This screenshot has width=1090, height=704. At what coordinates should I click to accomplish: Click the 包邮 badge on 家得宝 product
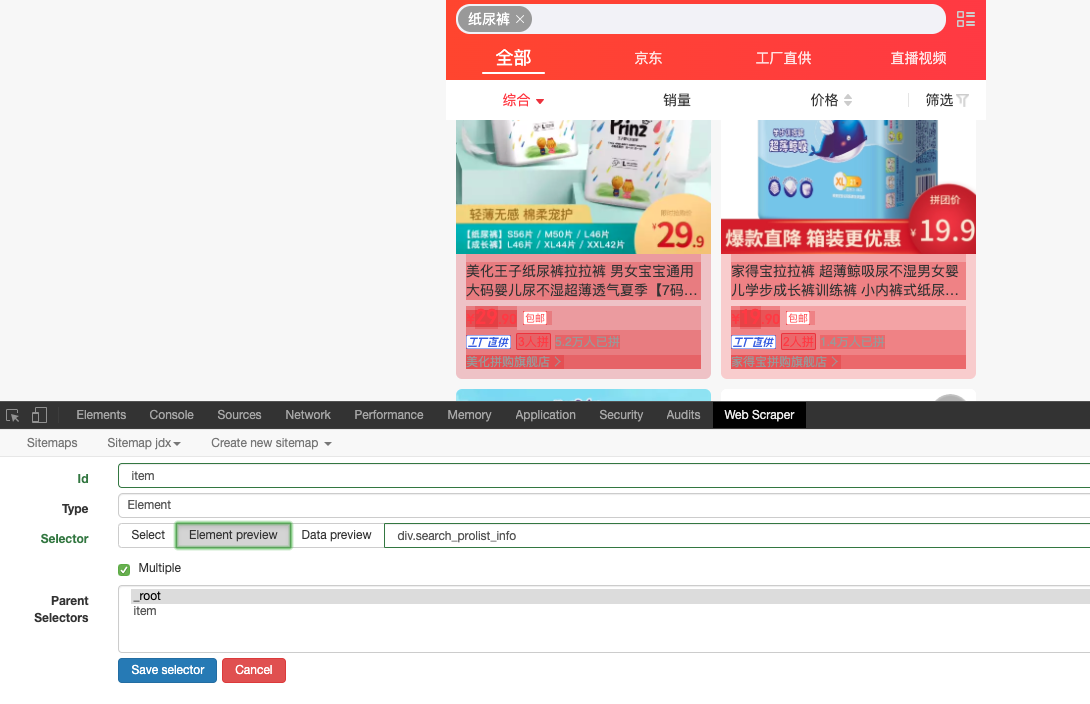[798, 318]
